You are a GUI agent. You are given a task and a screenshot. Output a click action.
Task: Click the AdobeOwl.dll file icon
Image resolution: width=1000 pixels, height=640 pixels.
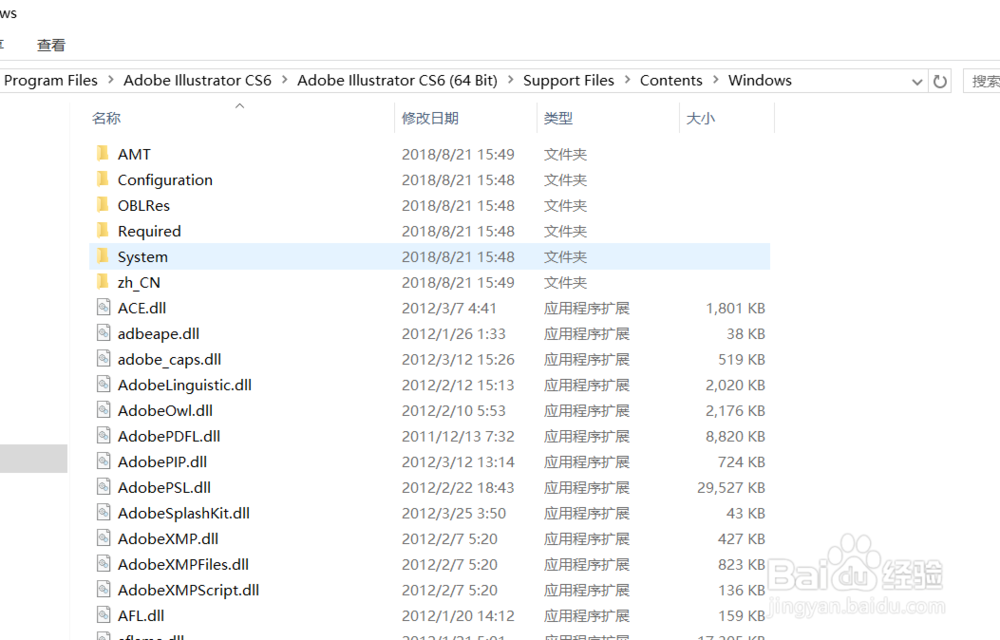point(103,410)
